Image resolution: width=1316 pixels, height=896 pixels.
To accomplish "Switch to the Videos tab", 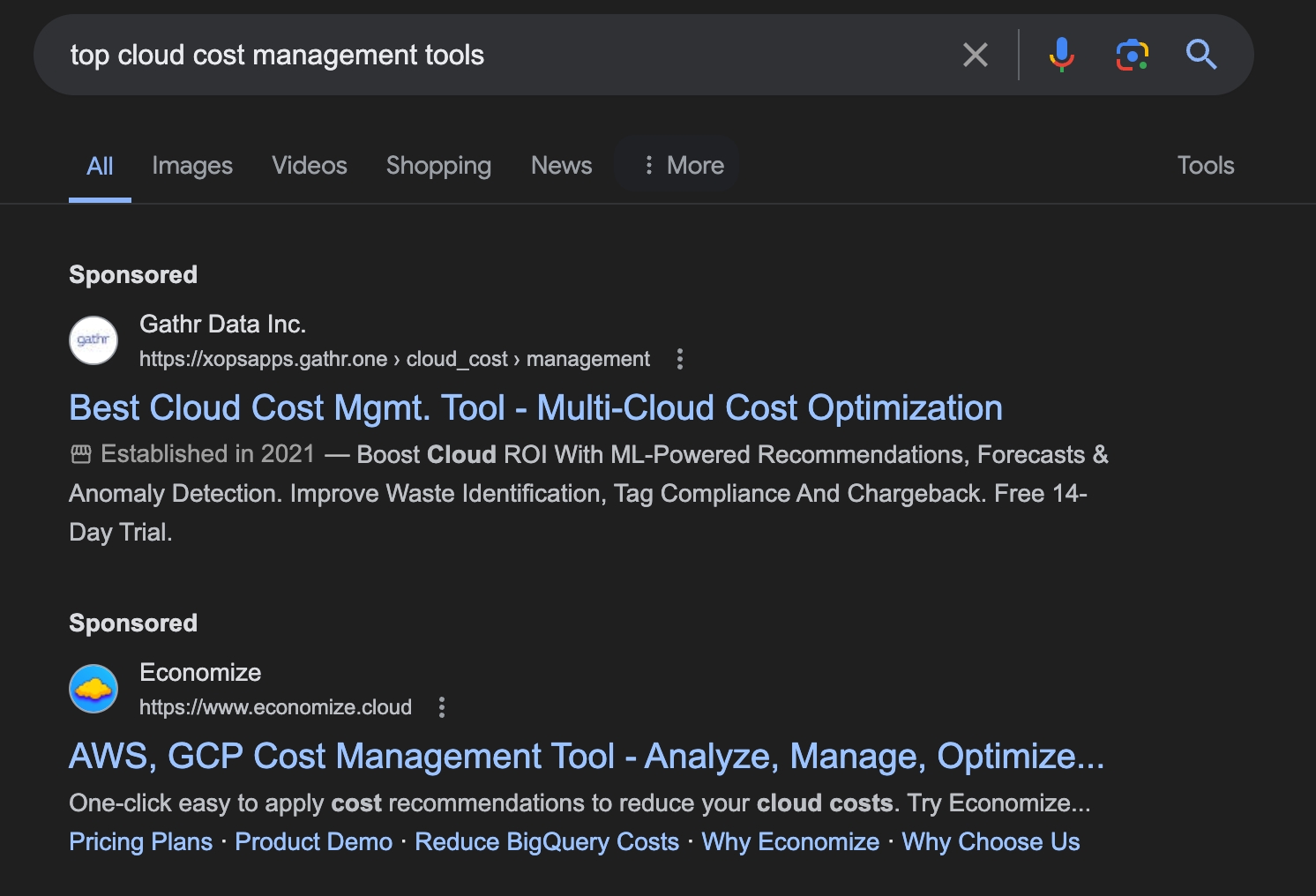I will point(309,165).
